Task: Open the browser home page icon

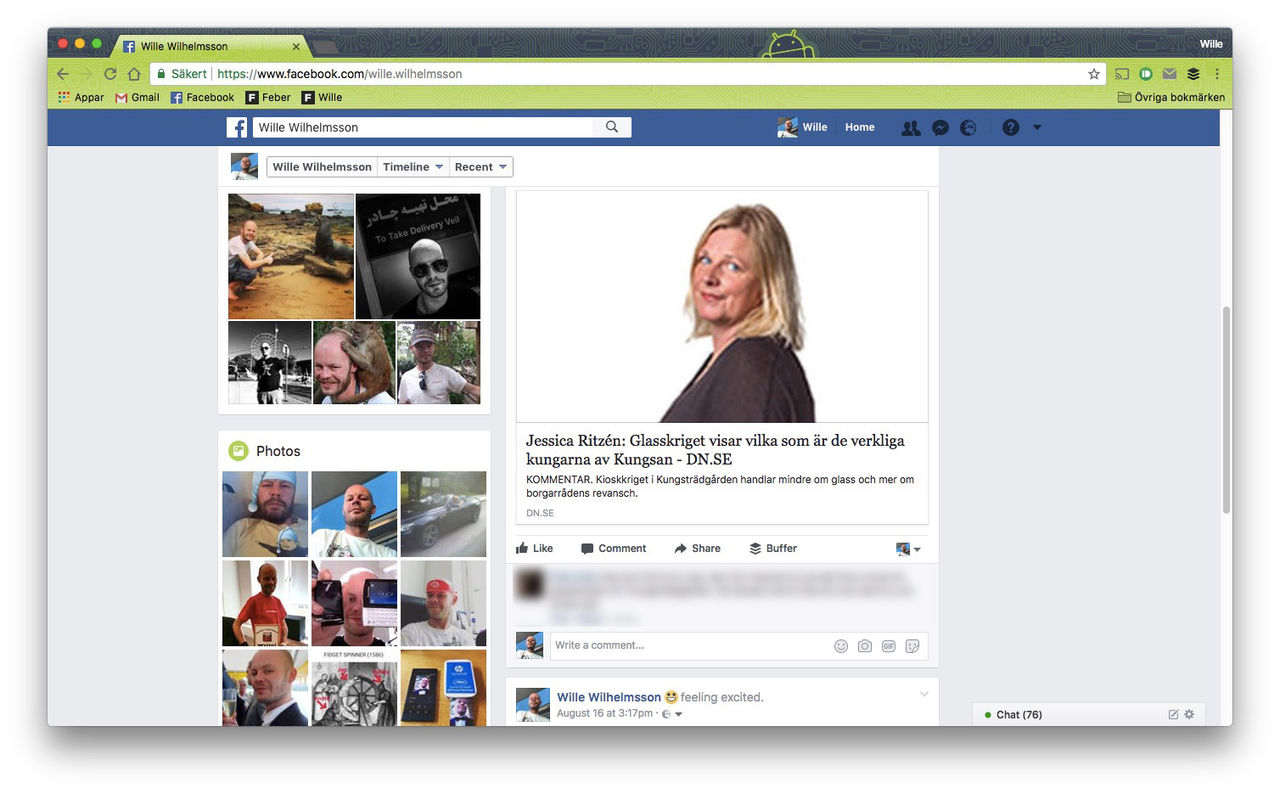Action: 134,74
